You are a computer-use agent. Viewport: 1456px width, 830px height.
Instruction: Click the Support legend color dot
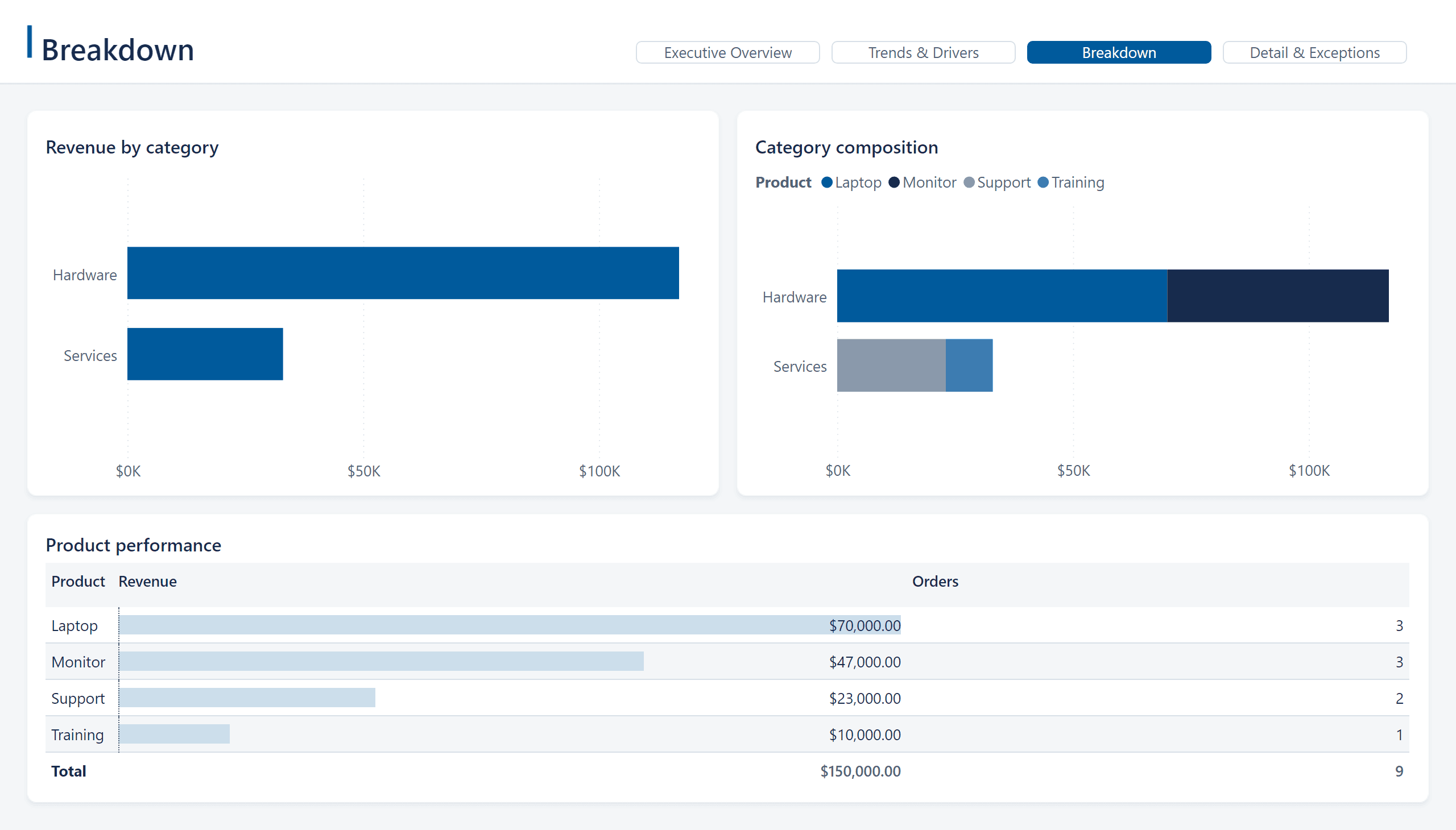969,182
